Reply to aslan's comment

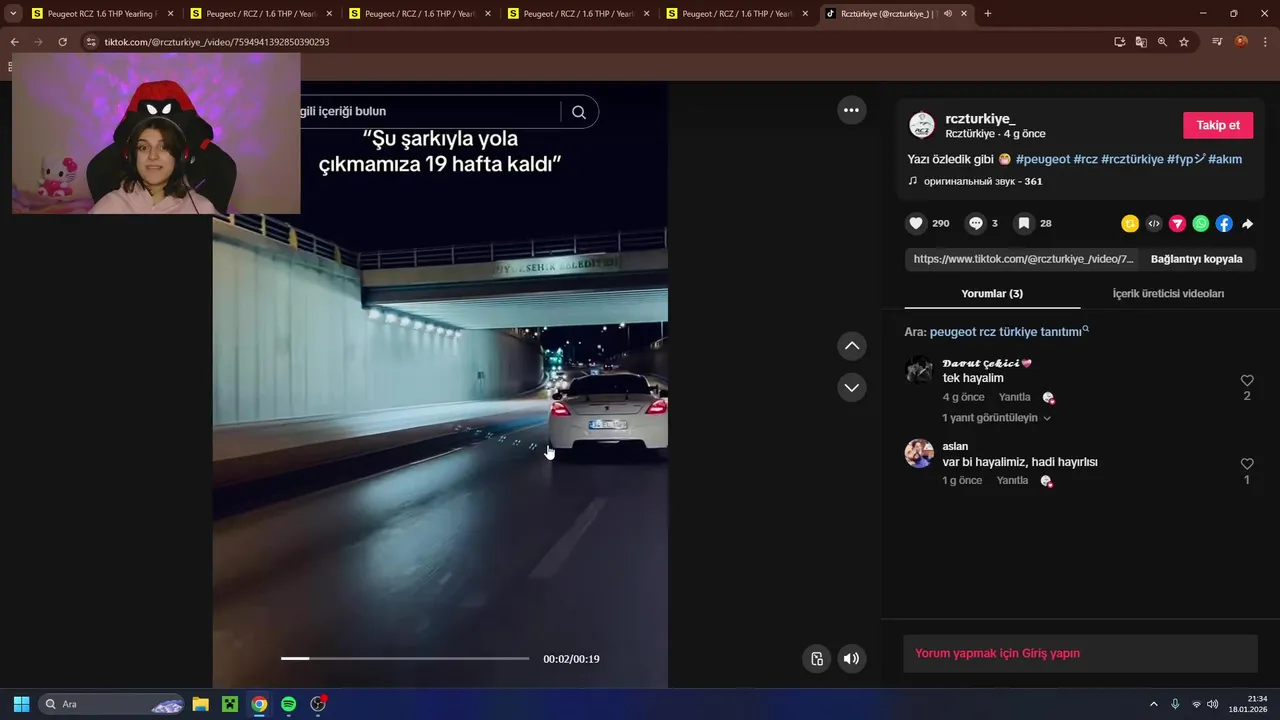click(1012, 481)
